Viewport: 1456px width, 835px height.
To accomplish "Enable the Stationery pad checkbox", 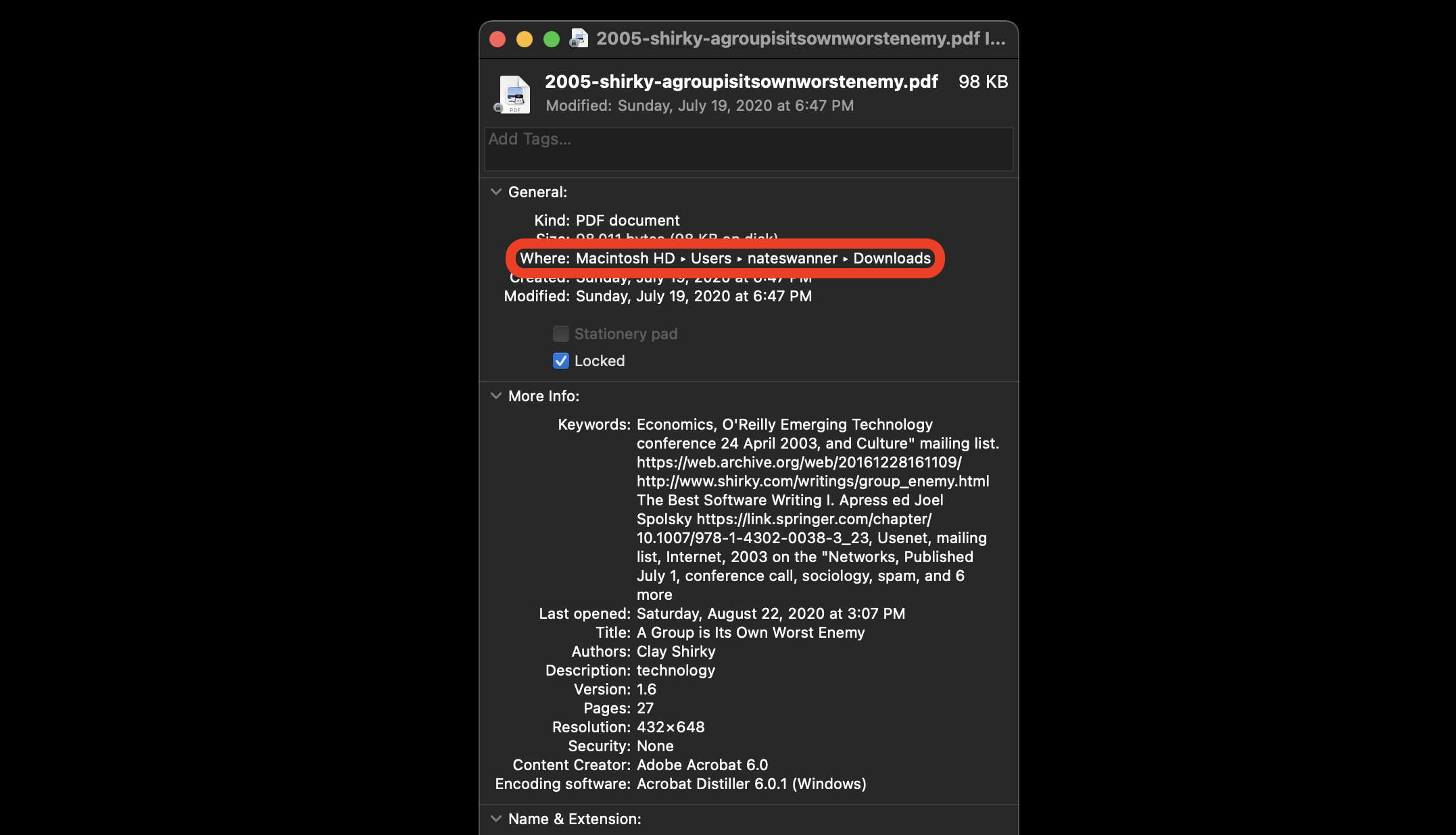I will [560, 334].
